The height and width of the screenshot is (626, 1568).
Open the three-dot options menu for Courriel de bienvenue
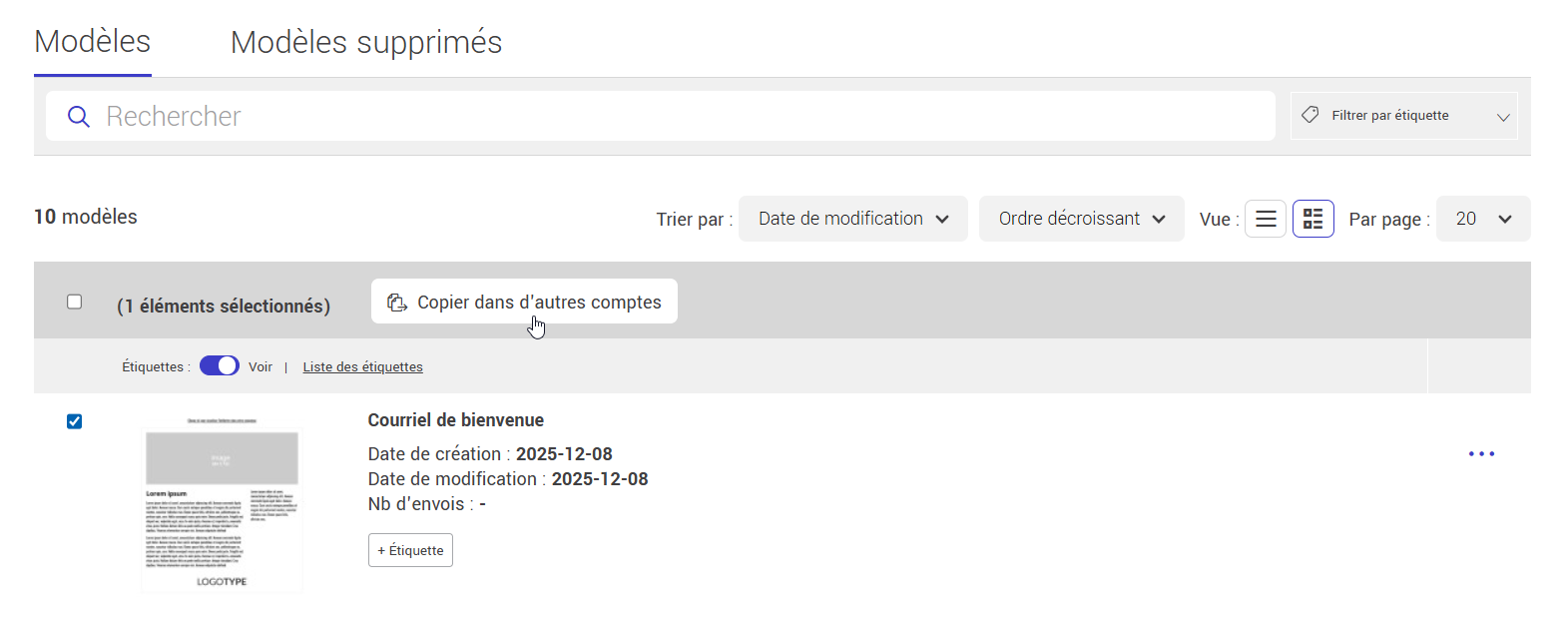coord(1481,453)
